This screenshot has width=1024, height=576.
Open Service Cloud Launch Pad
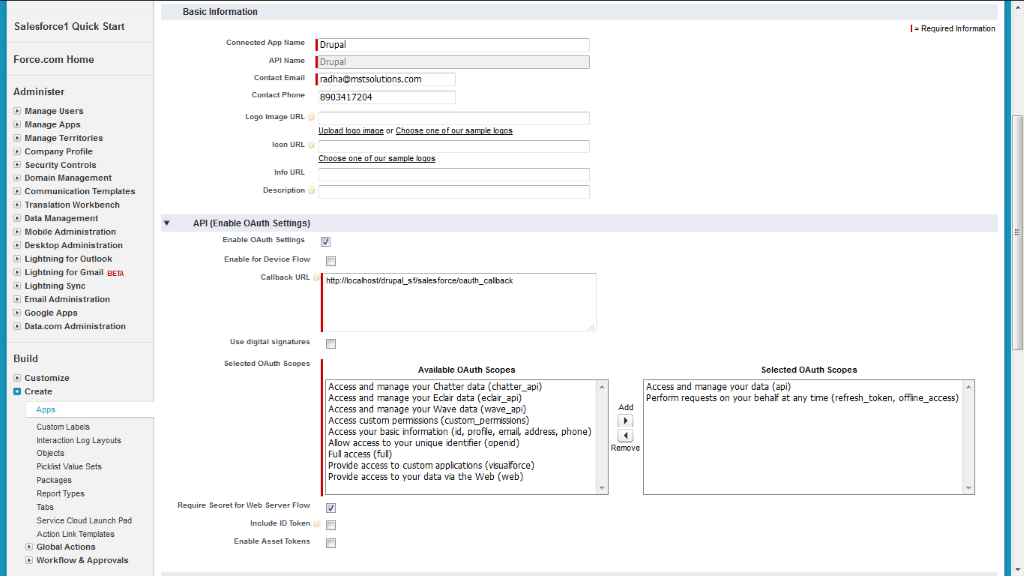pos(84,521)
